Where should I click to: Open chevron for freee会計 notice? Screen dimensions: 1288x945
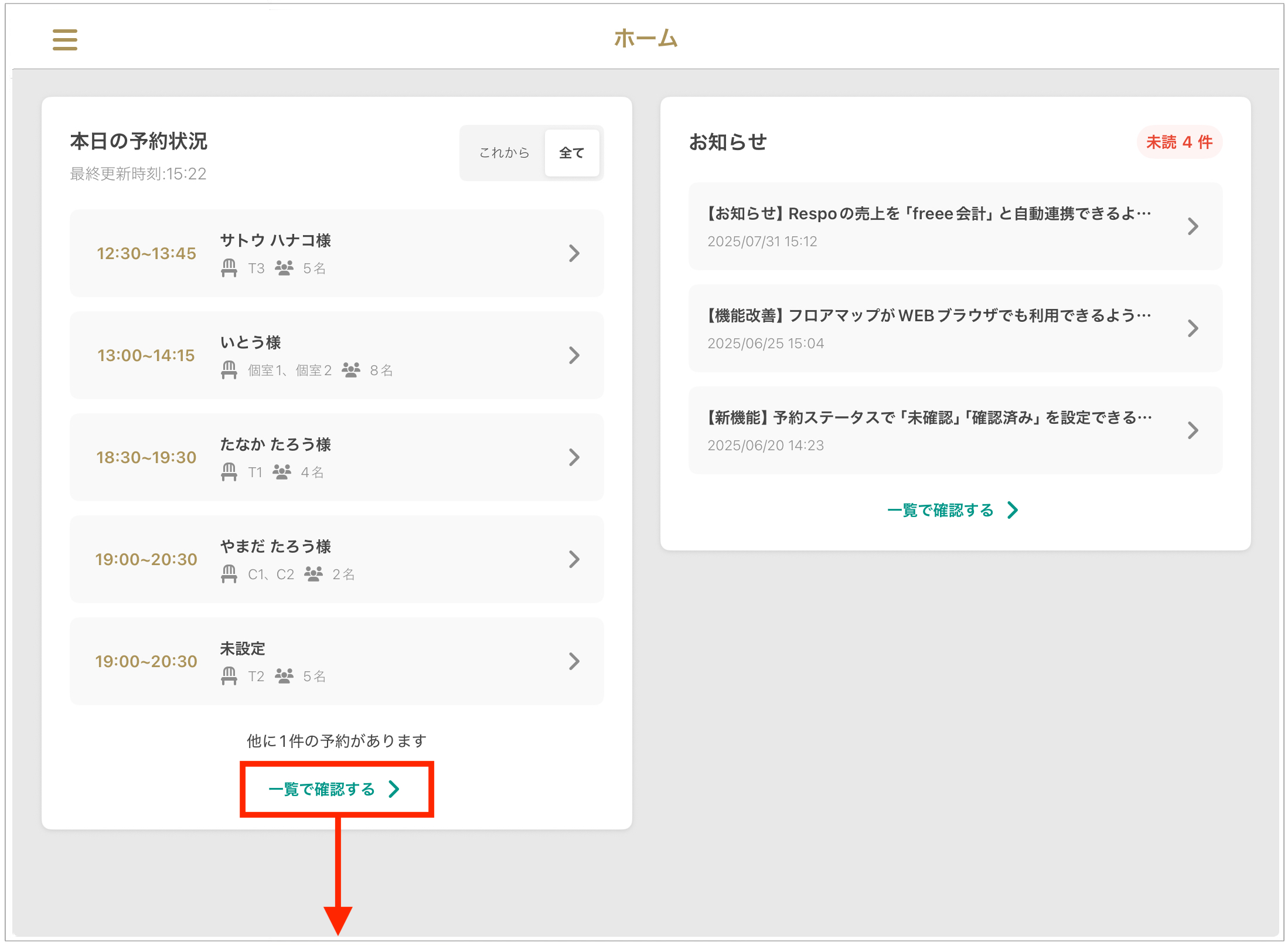click(x=1192, y=226)
